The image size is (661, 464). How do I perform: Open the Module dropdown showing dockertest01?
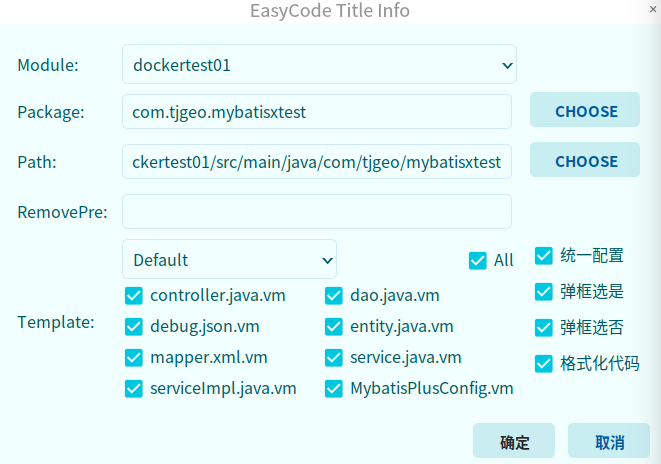[319, 65]
